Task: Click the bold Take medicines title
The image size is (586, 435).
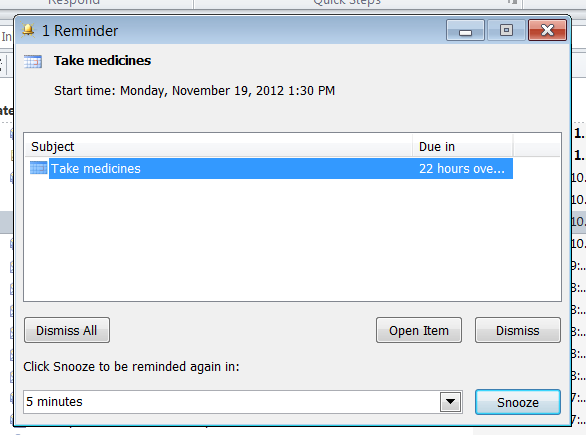Action: pyautogui.click(x=102, y=61)
